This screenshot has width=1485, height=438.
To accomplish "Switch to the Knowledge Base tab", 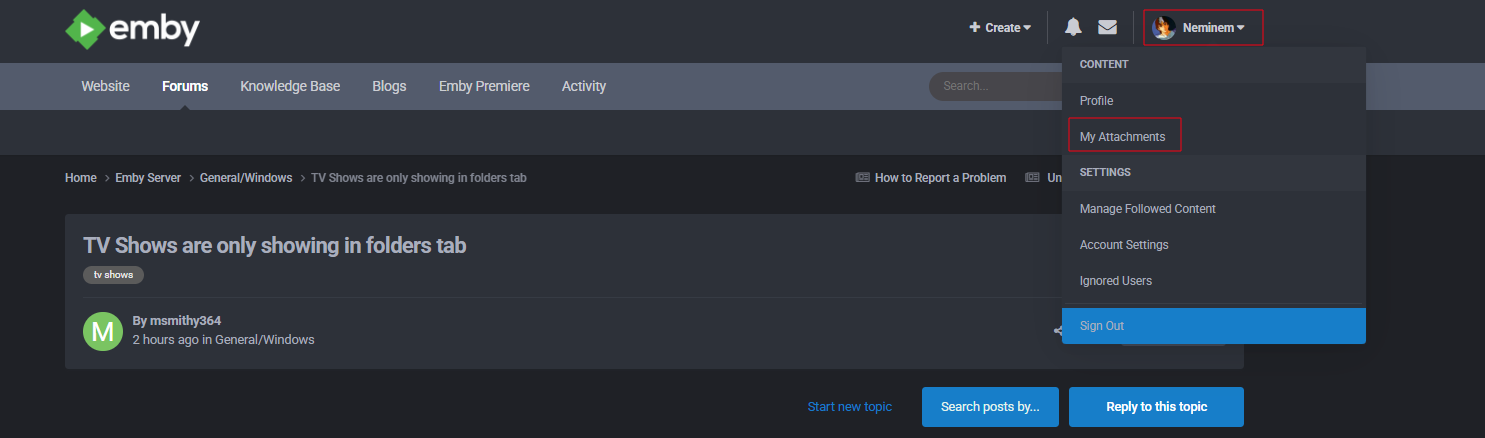I will coord(290,86).
